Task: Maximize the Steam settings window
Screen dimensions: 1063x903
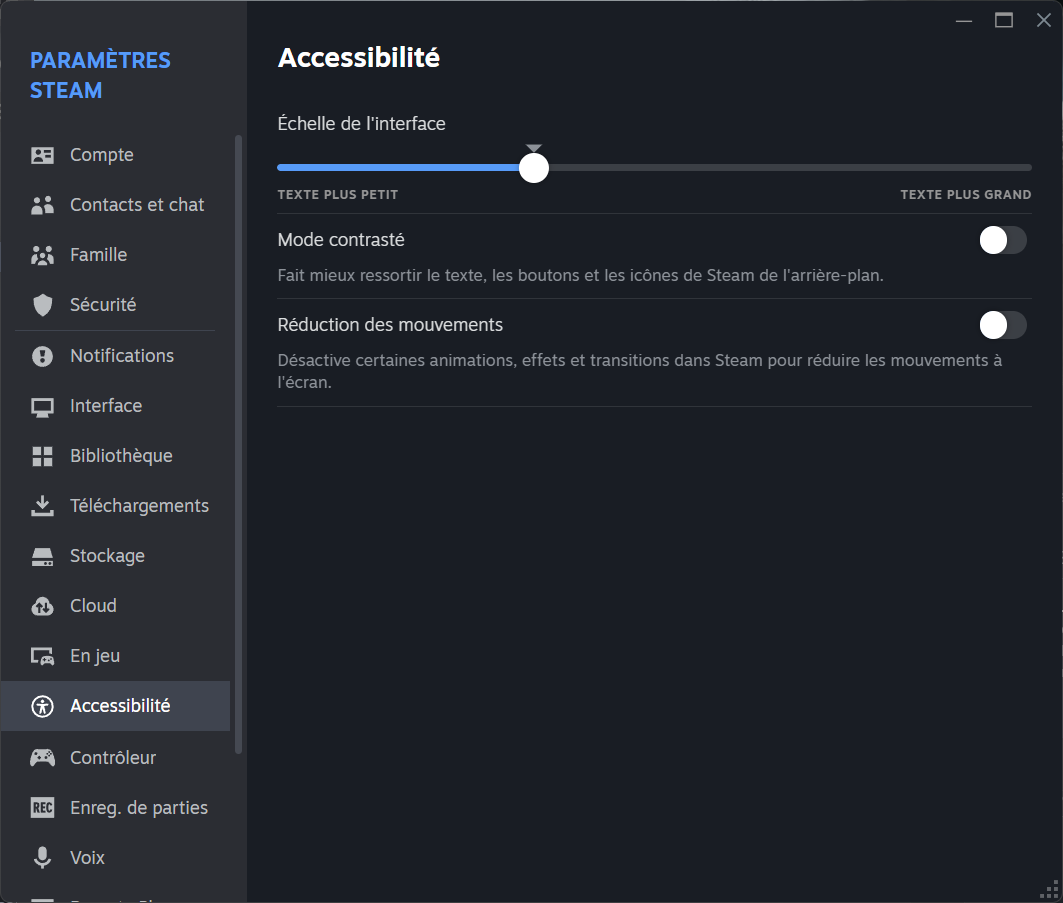Action: (1004, 21)
